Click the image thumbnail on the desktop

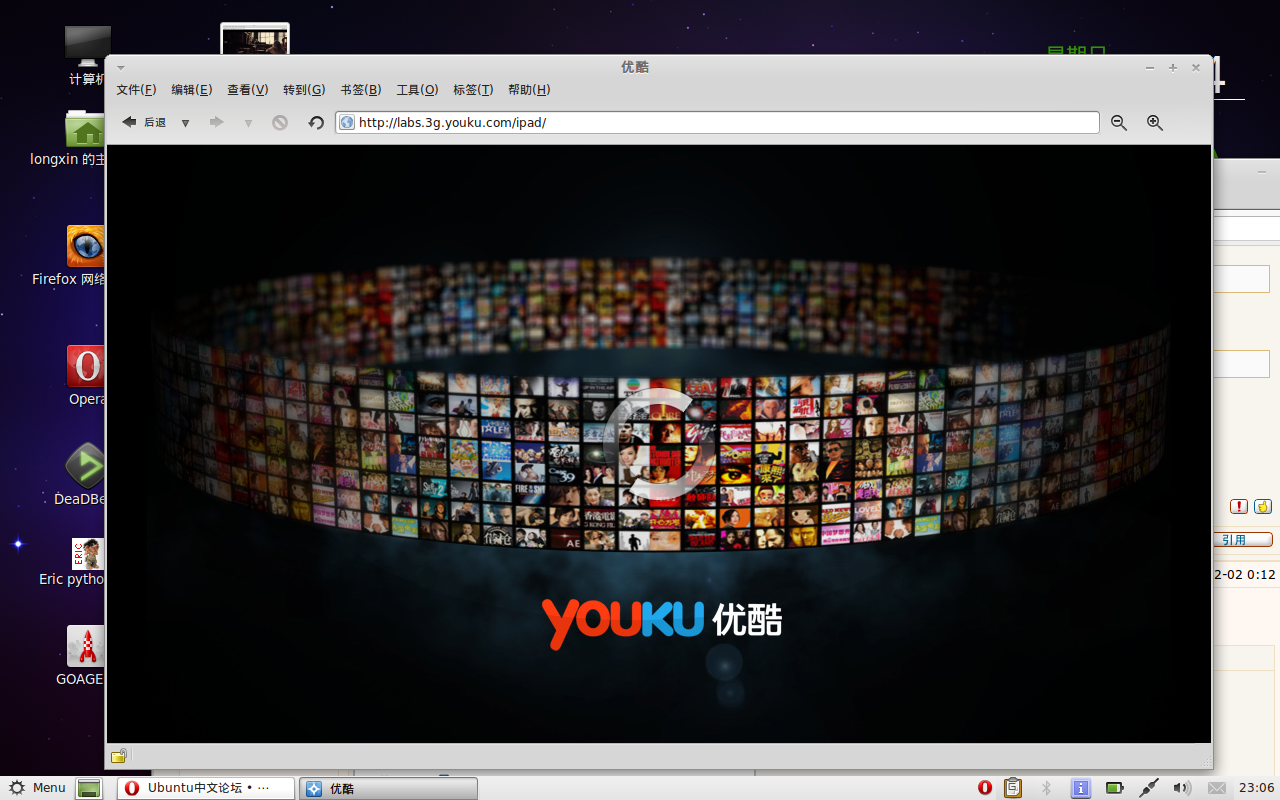coord(255,39)
